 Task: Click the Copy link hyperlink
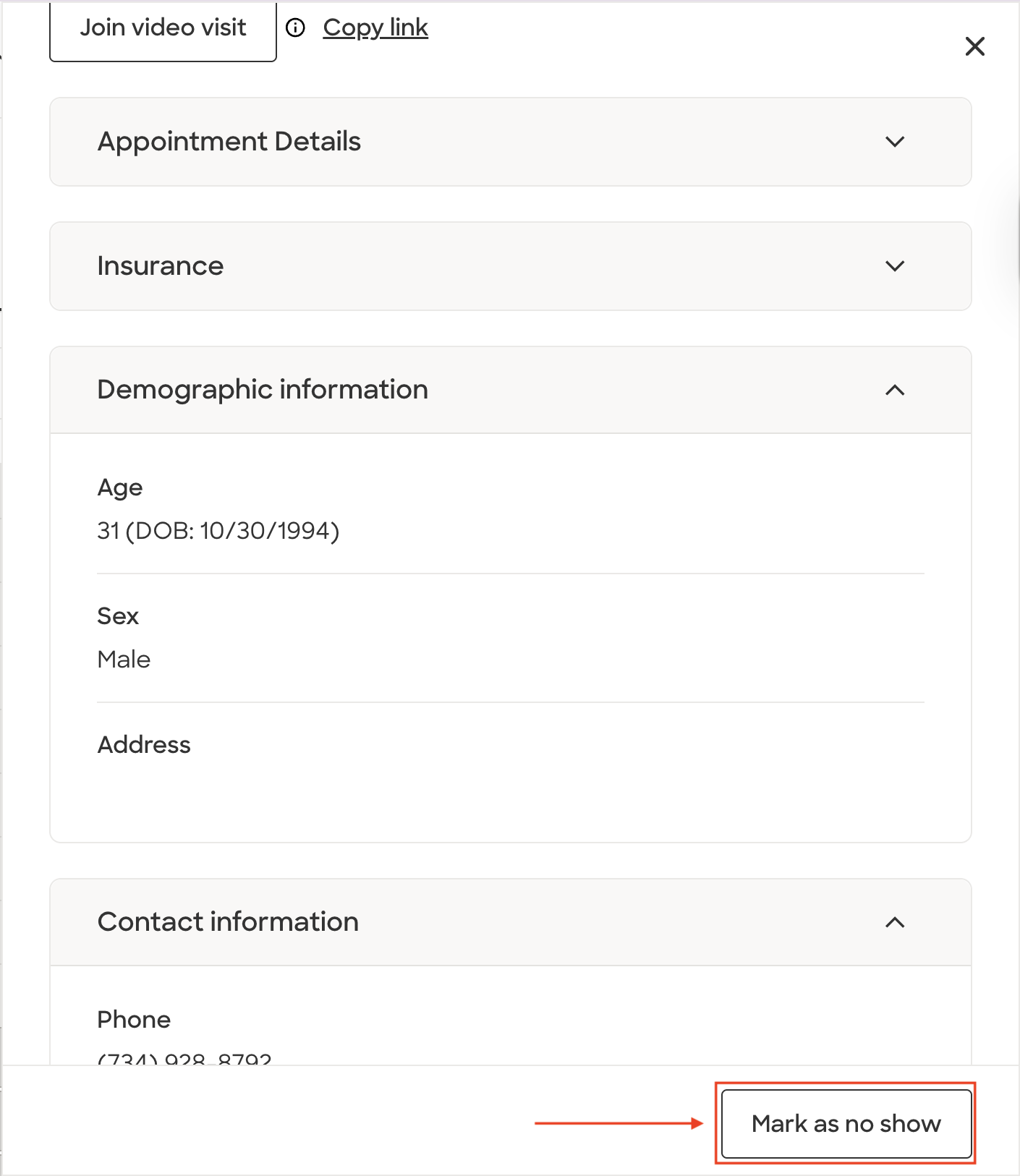tap(375, 27)
